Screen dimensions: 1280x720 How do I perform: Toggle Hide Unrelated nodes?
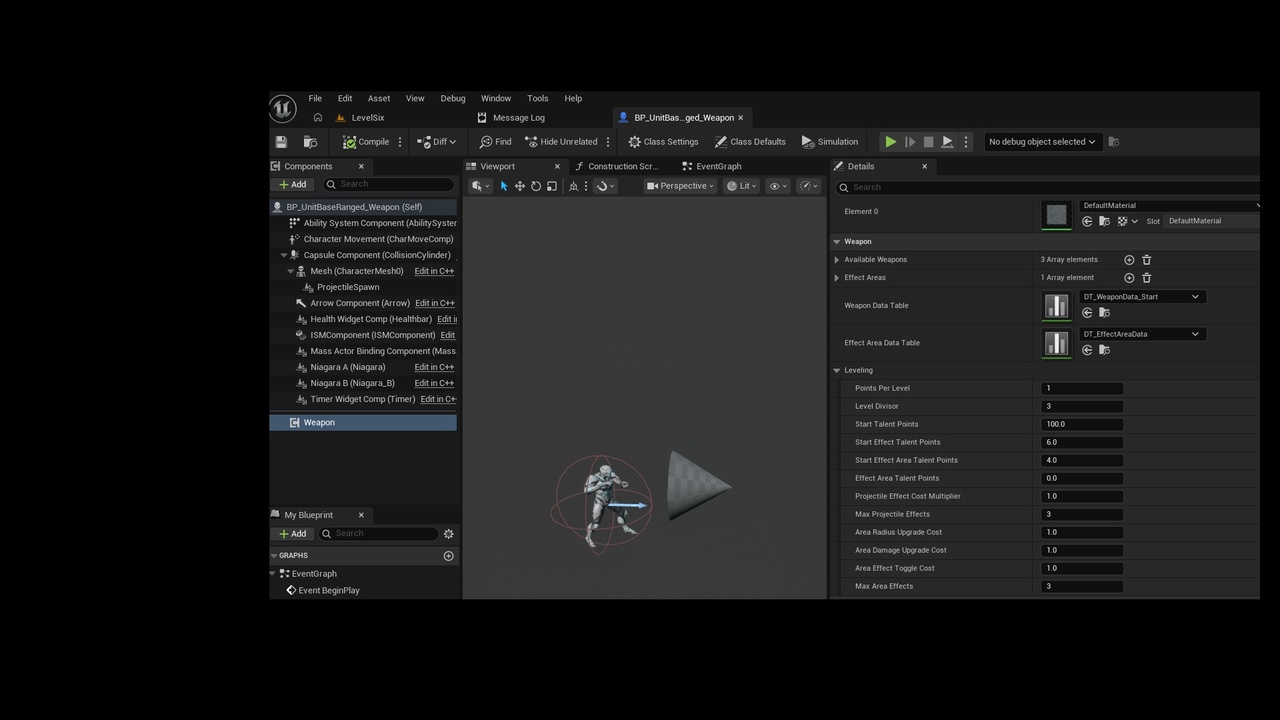561,142
